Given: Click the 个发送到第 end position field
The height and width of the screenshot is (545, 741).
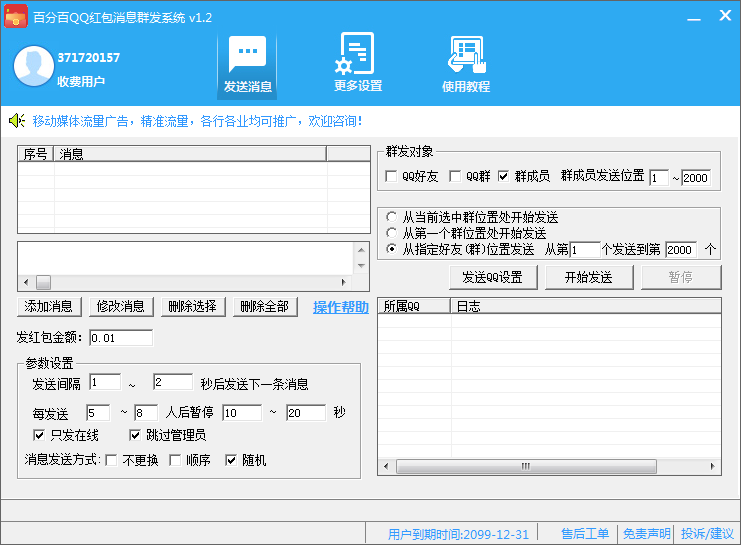Looking at the screenshot, I should (681, 250).
